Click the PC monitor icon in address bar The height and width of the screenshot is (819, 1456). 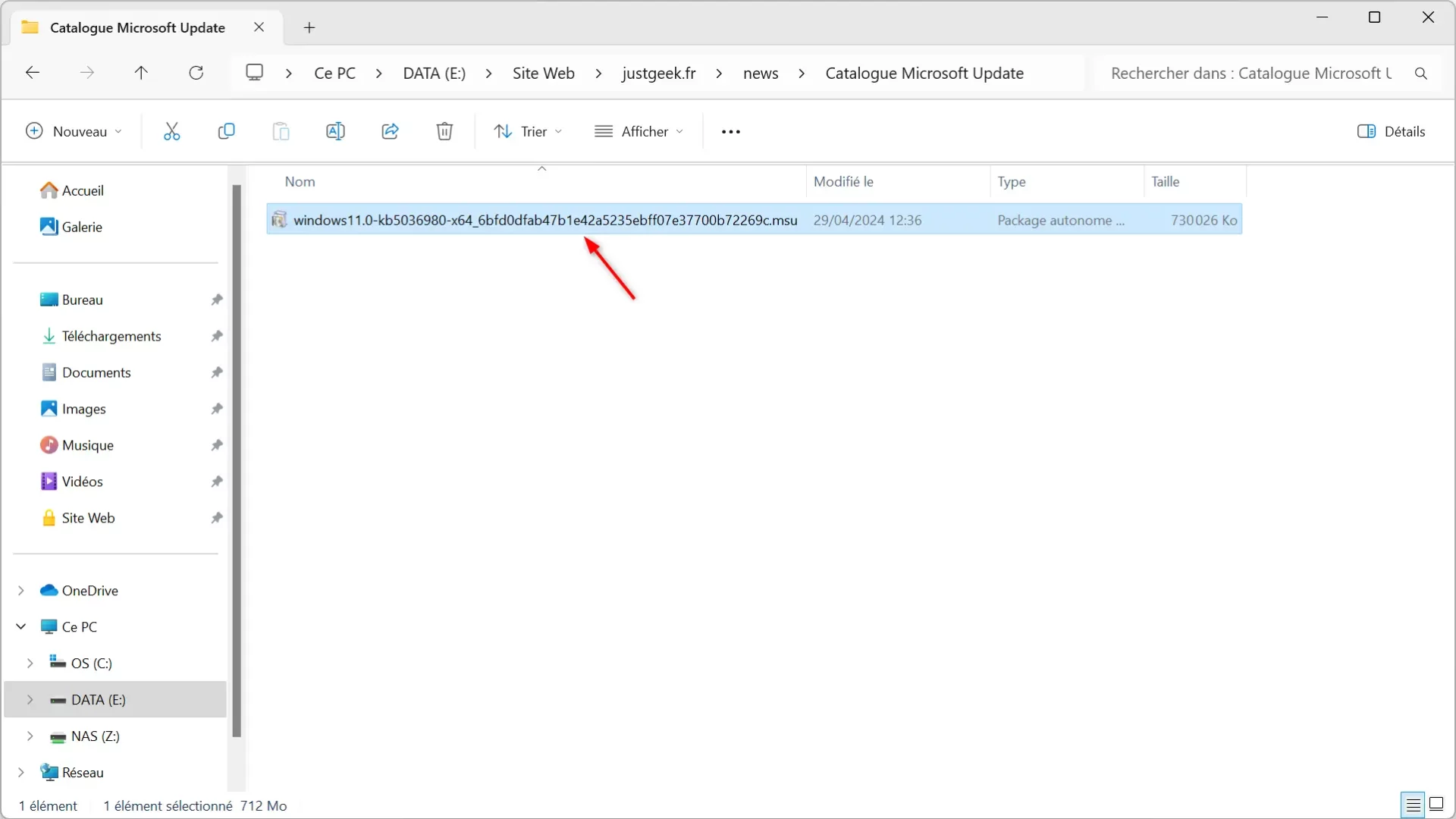point(255,72)
